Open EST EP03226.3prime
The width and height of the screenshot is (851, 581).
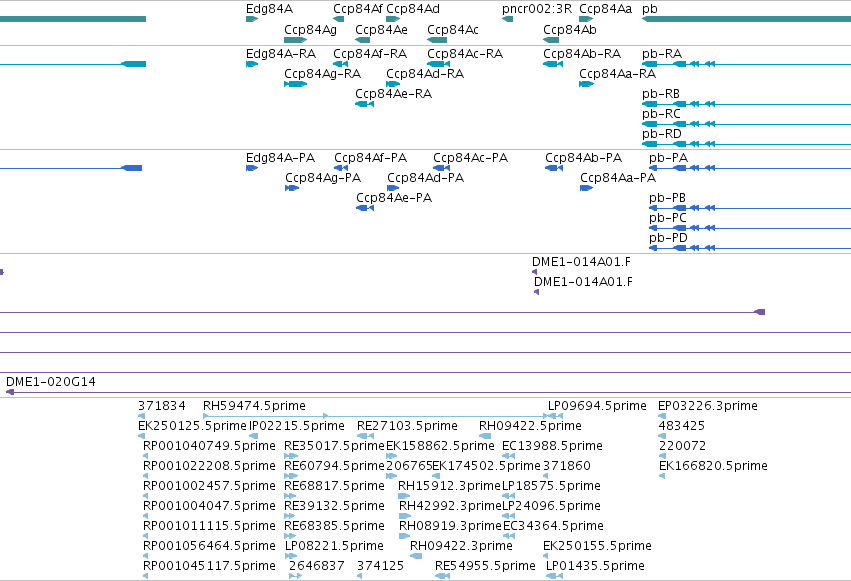pyautogui.click(x=708, y=406)
